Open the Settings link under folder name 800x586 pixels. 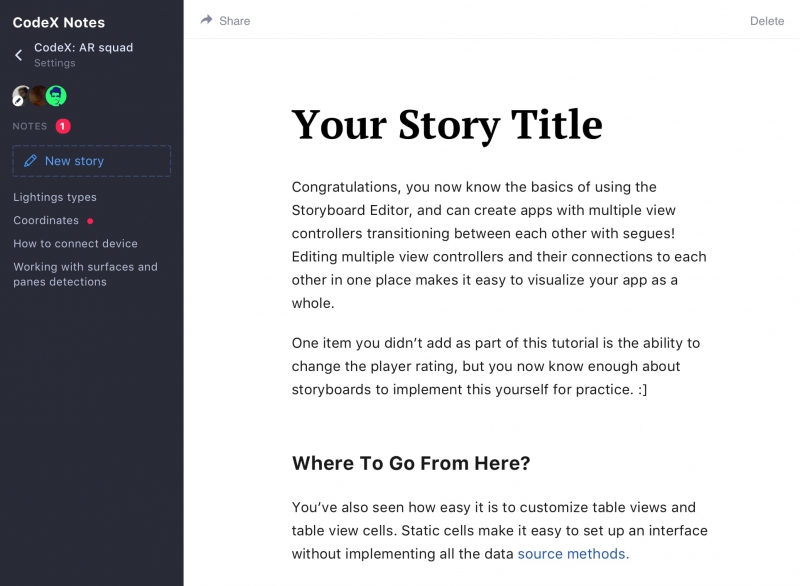(54, 63)
